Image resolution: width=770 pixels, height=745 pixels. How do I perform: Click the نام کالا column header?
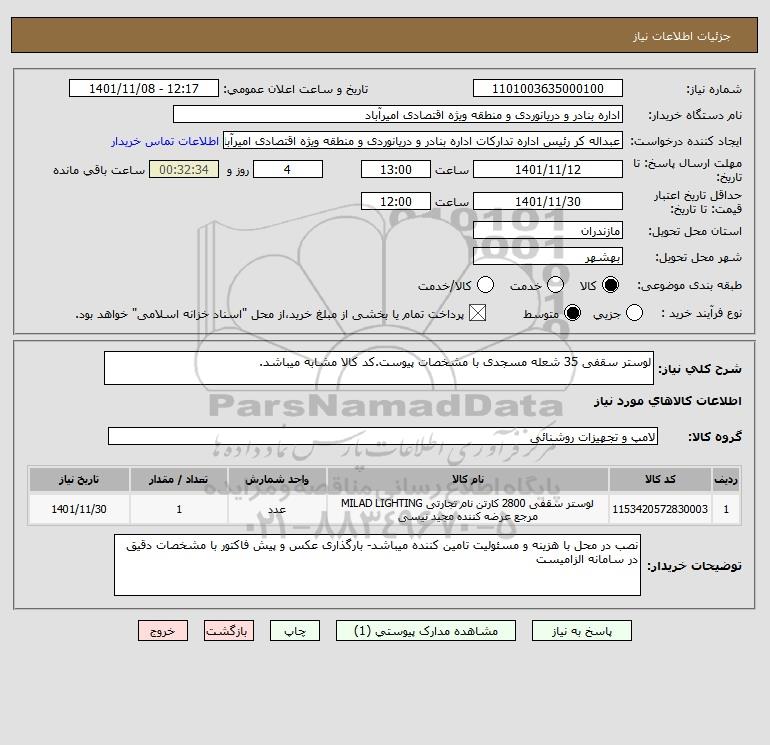pyautogui.click(x=468, y=479)
